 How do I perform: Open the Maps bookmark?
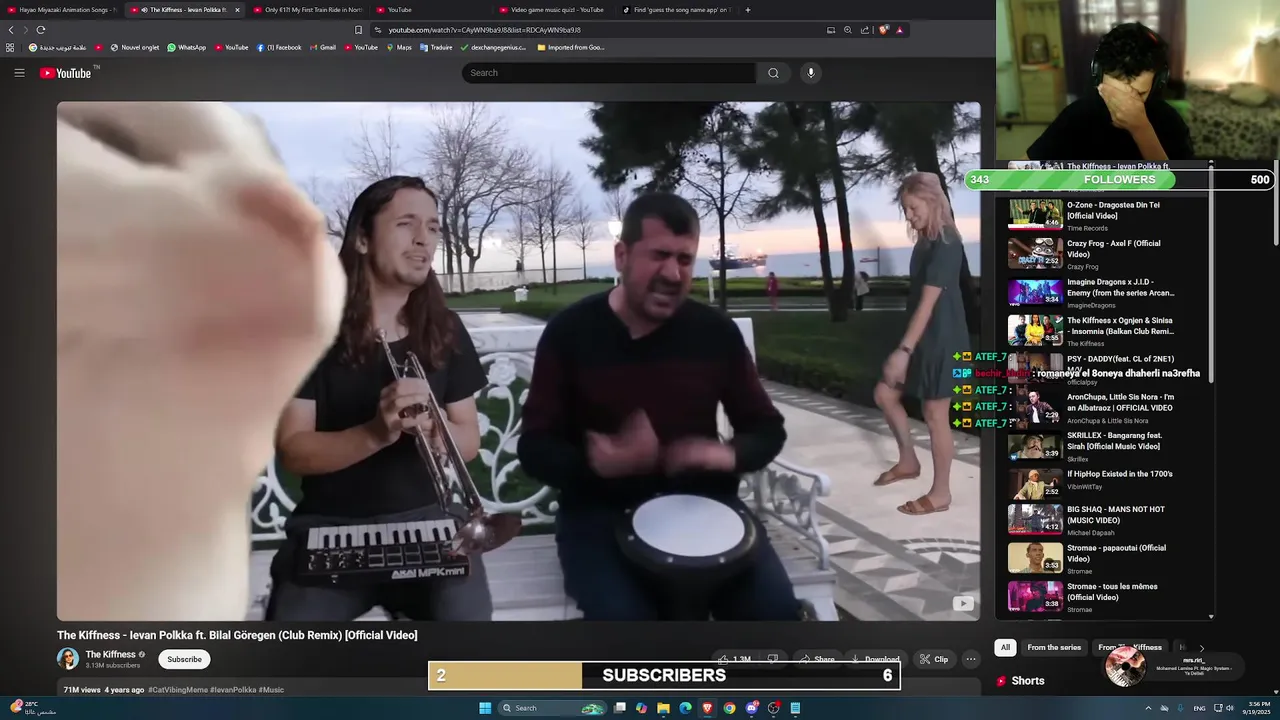[399, 47]
